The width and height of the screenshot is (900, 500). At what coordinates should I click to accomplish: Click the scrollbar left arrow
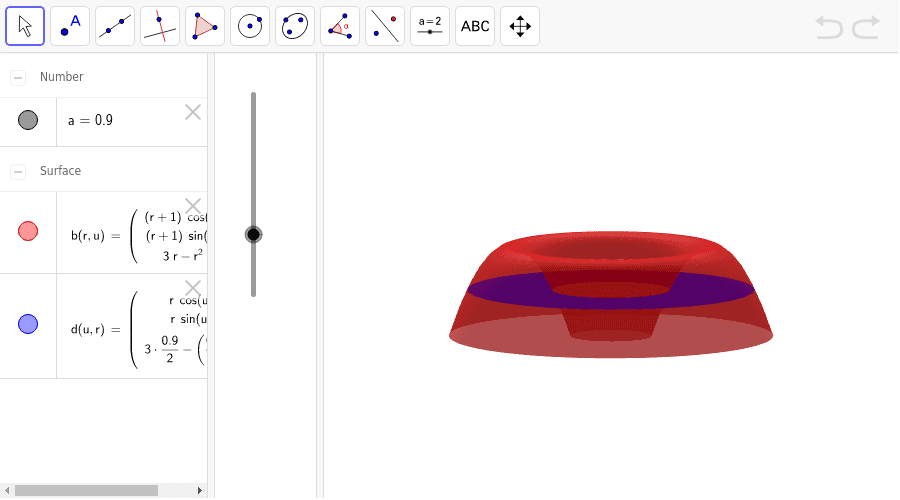pyautogui.click(x=7, y=490)
